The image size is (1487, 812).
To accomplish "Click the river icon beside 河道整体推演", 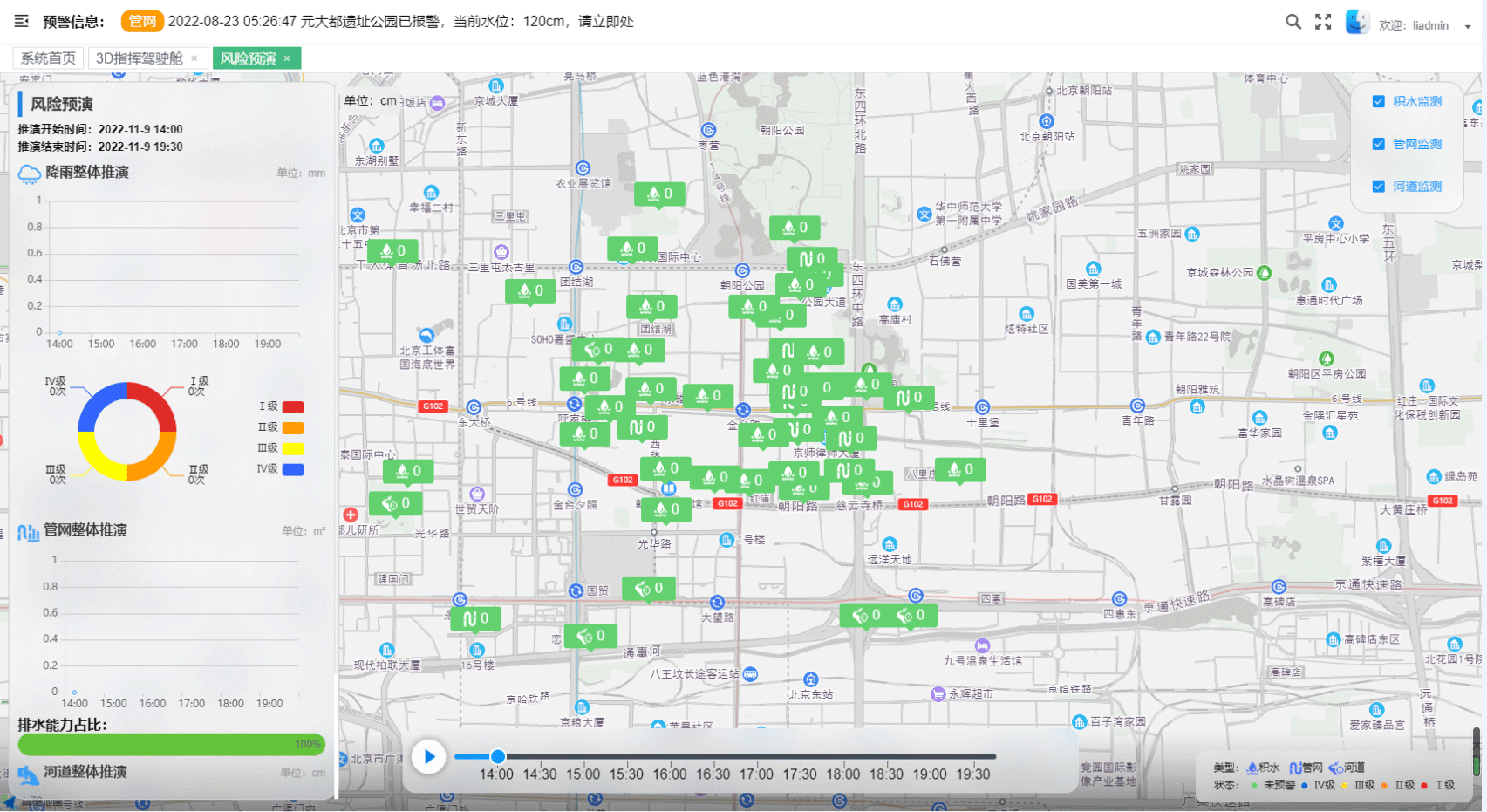I will click(x=29, y=774).
